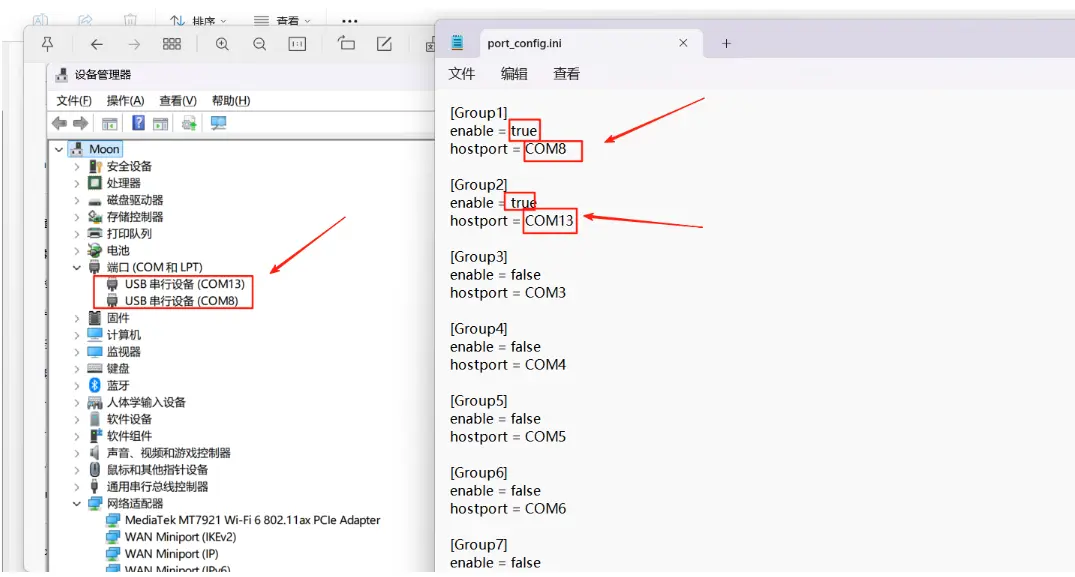Scan for hardware changes monitor icon
Screen dimensions: 1075x577
(219, 123)
